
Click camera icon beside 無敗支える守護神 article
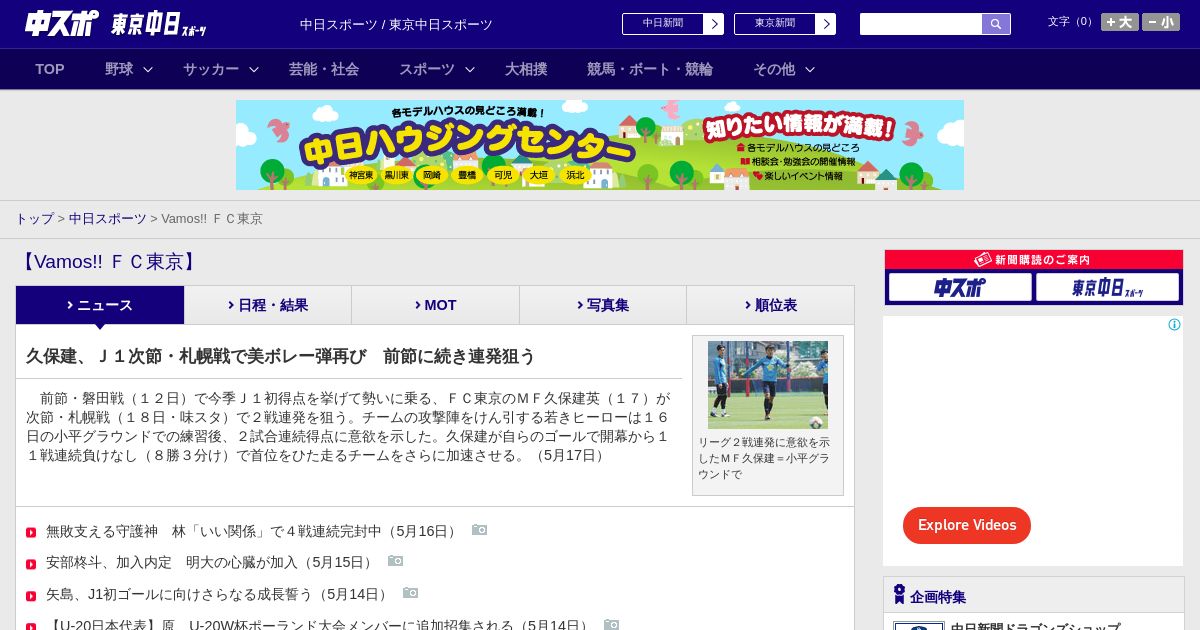click(480, 530)
